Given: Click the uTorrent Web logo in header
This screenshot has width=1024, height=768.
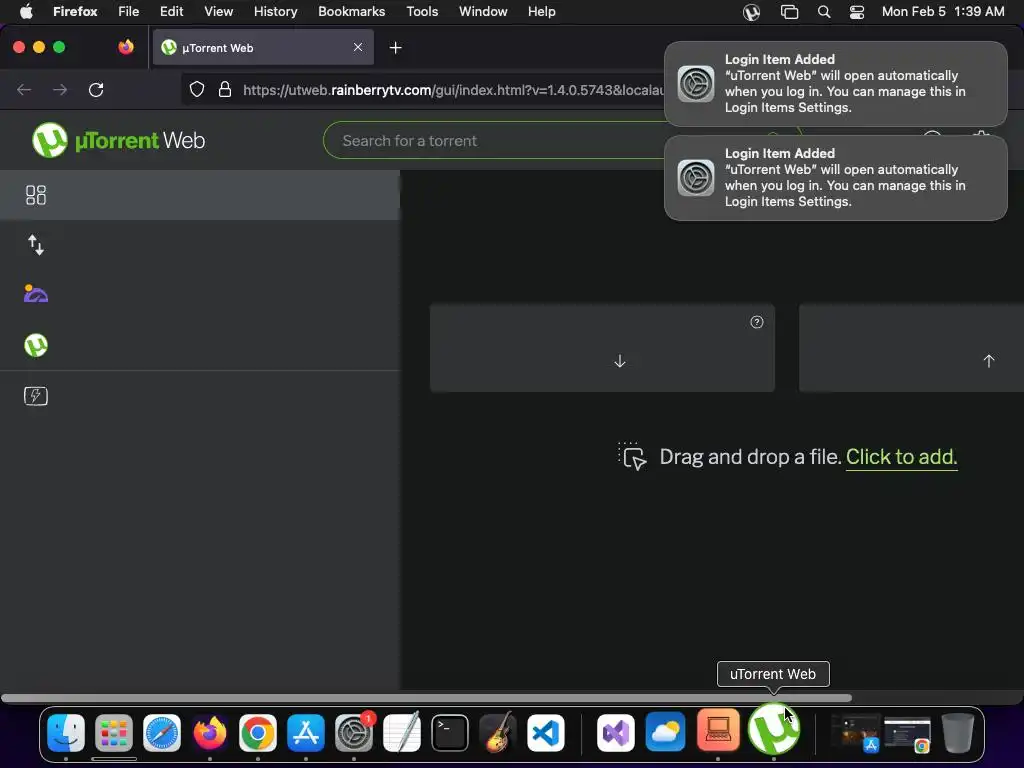Looking at the screenshot, I should pos(118,140).
